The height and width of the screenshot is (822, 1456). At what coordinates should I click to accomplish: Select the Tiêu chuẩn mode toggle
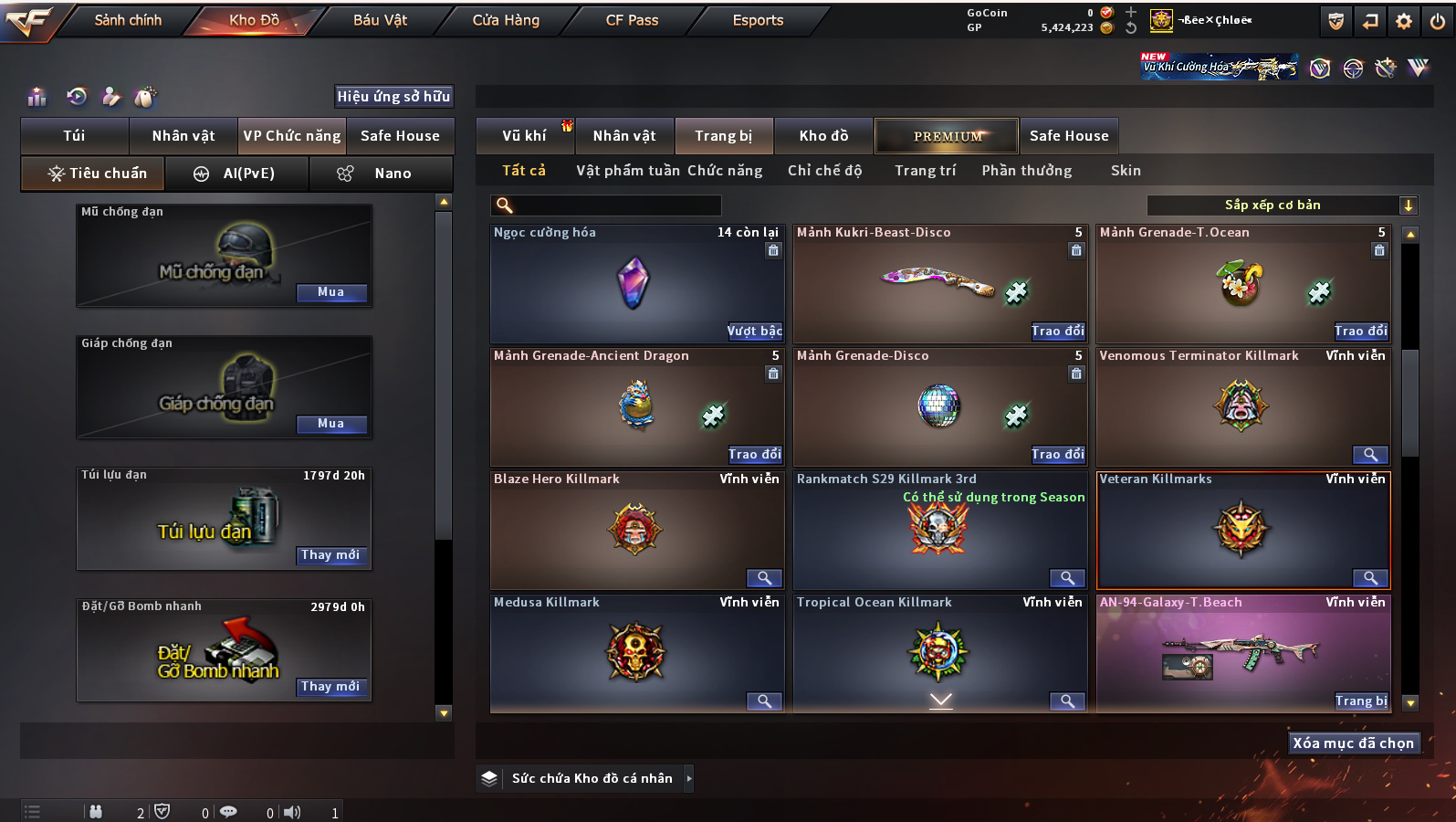(93, 174)
